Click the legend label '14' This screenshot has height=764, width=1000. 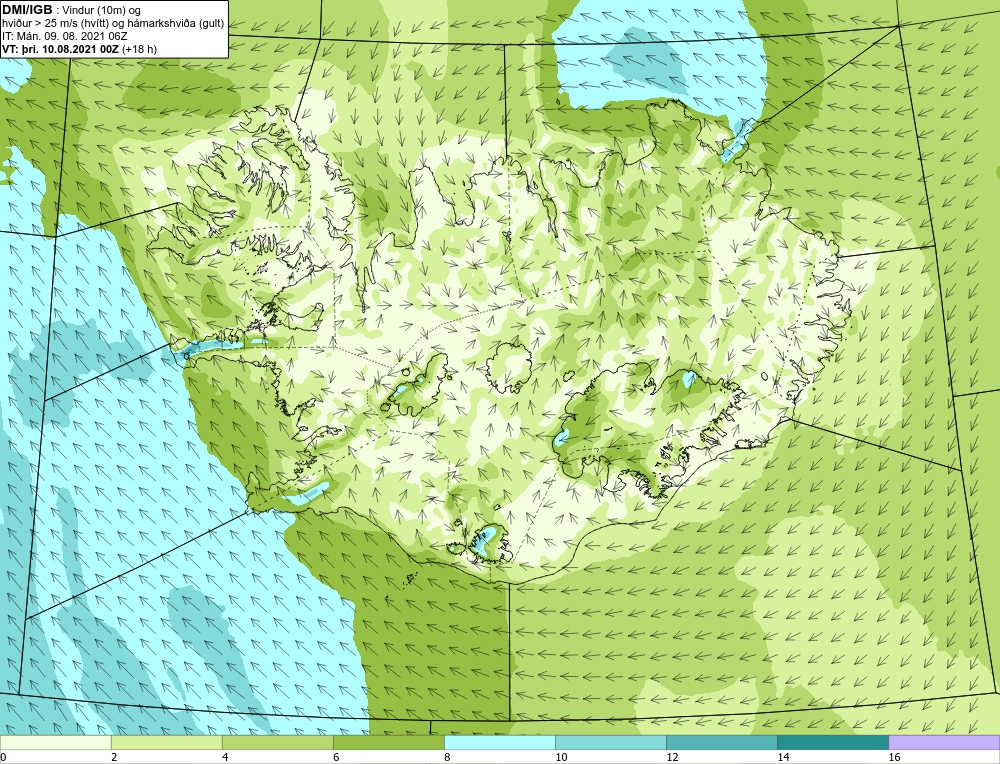pos(783,757)
